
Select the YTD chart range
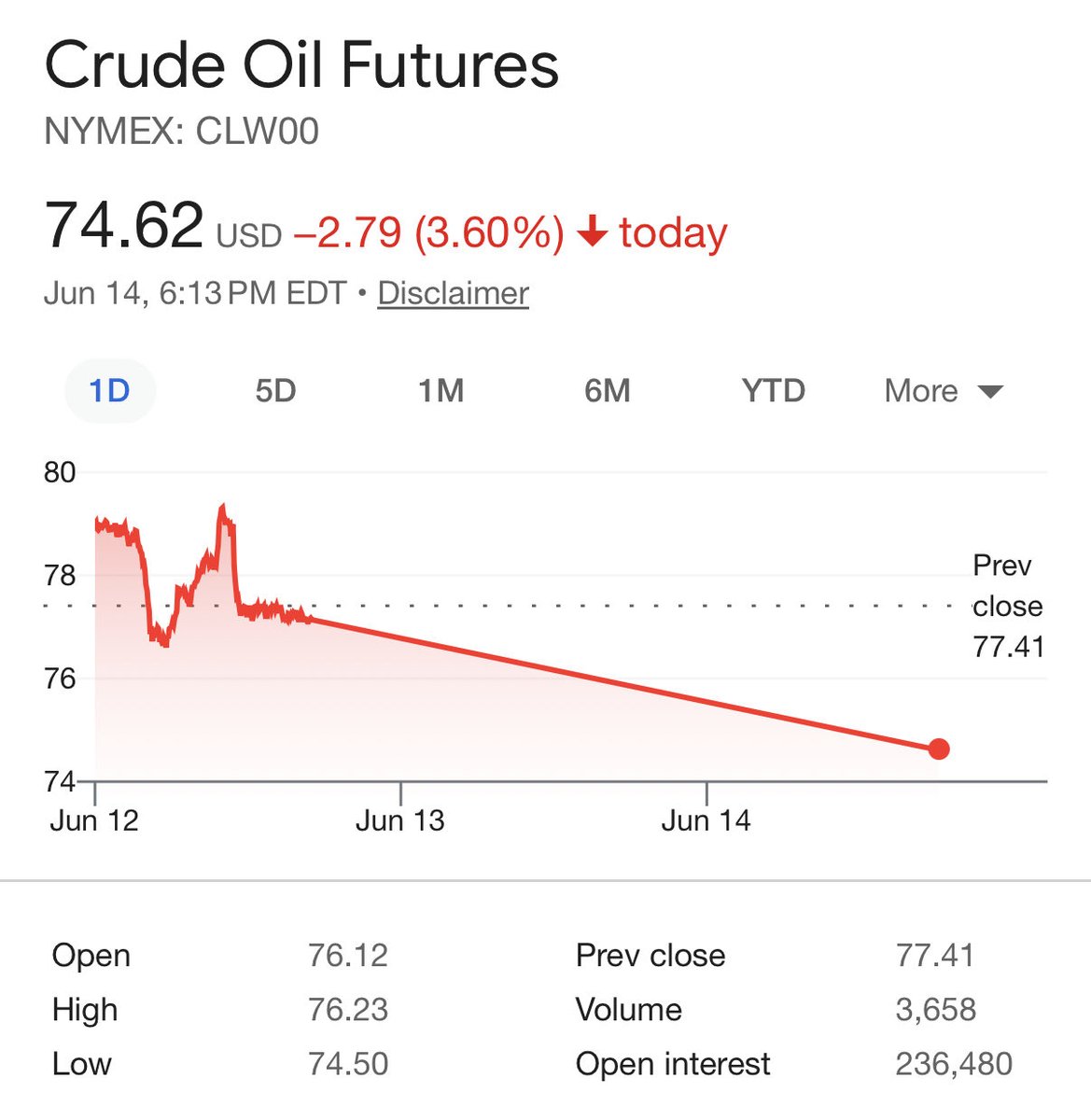pos(774,390)
